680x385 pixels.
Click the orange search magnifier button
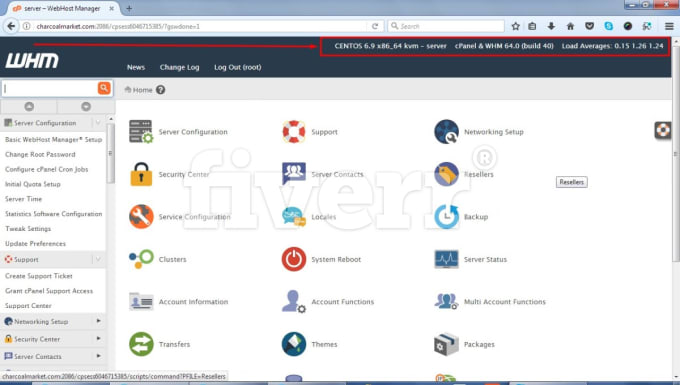(104, 88)
